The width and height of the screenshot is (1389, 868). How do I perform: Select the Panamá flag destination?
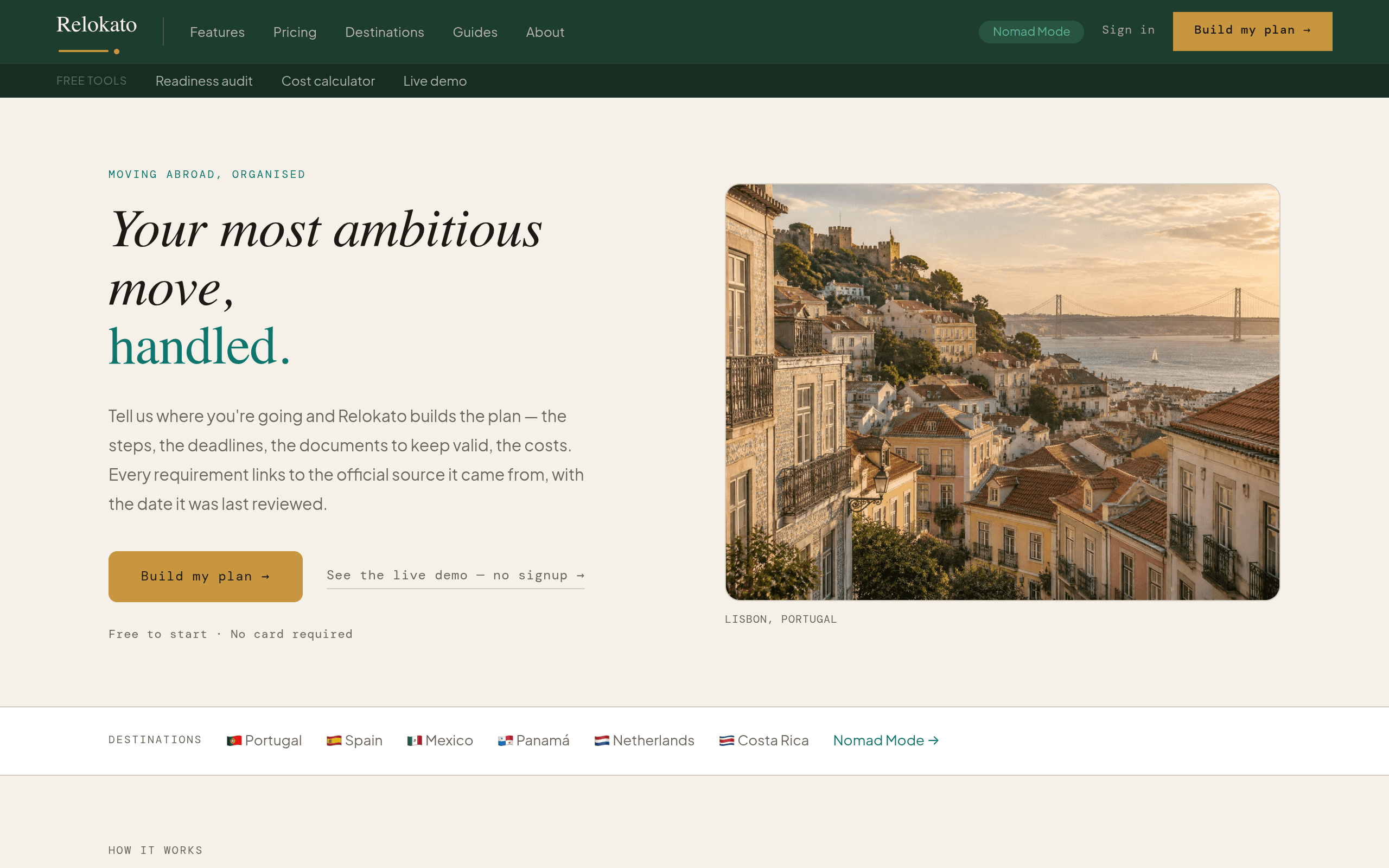[x=533, y=741]
